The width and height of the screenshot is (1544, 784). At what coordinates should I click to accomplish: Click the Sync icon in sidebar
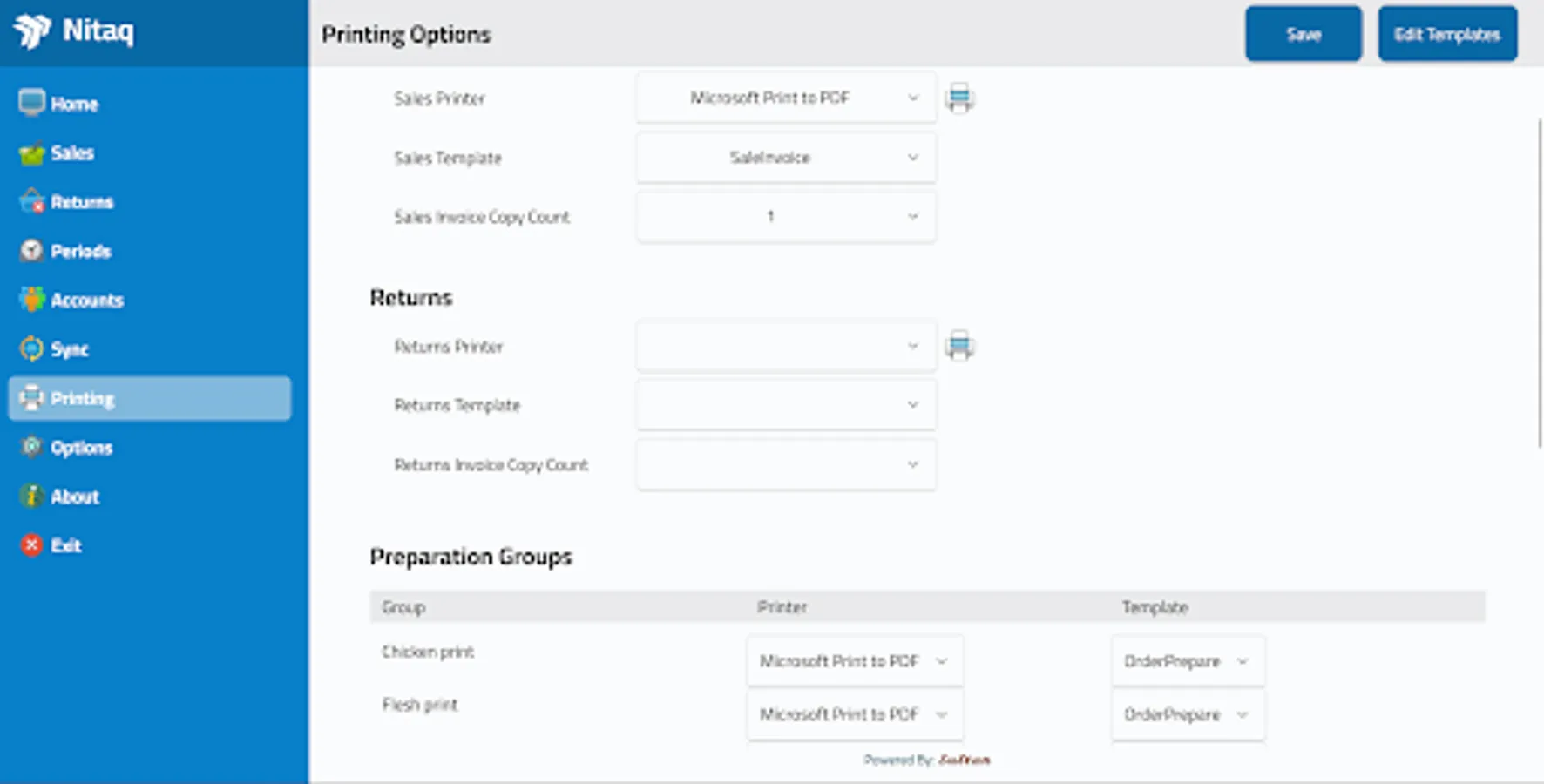pos(31,348)
